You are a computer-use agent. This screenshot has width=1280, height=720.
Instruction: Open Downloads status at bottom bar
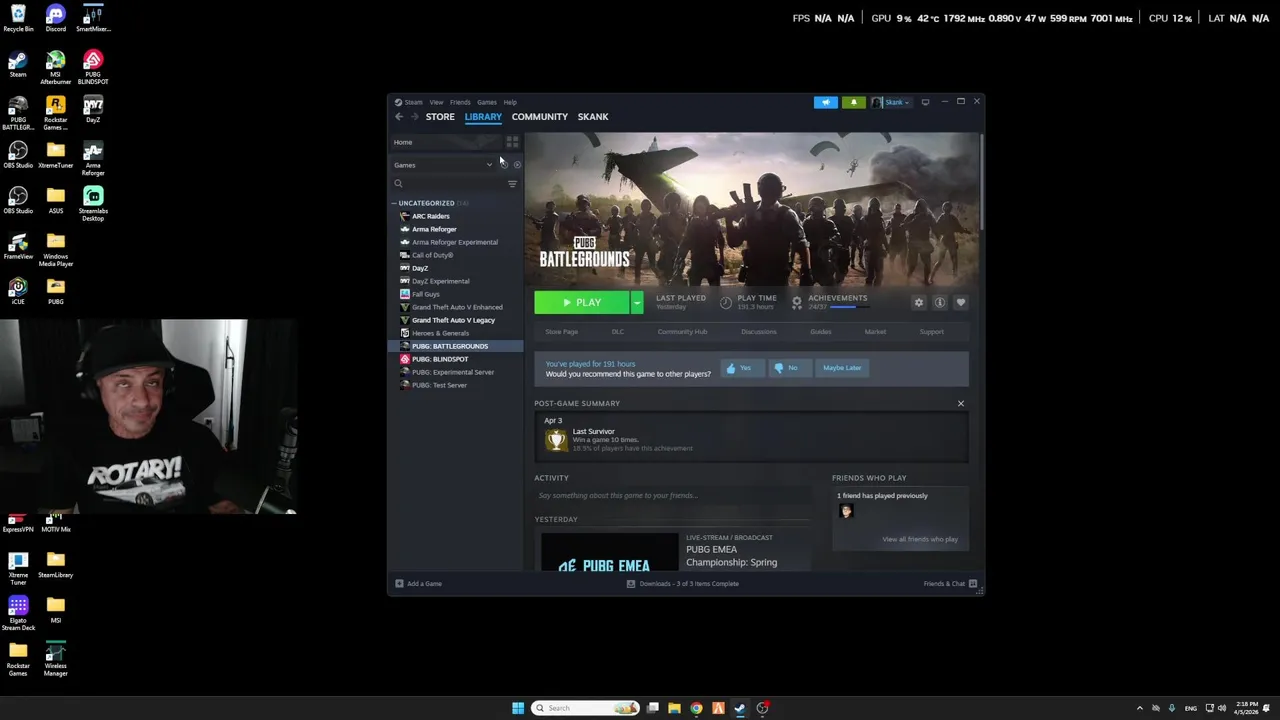pos(683,584)
